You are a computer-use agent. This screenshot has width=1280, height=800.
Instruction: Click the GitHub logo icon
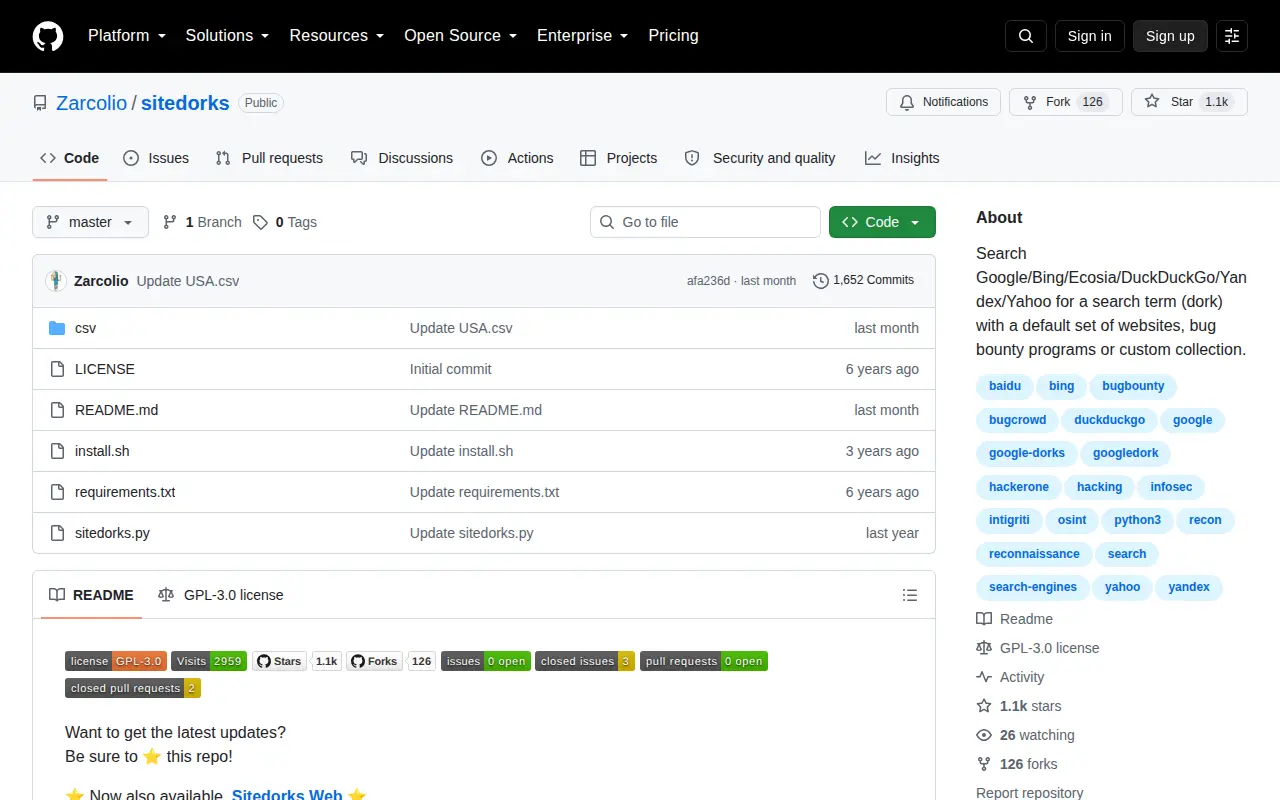pos(48,36)
